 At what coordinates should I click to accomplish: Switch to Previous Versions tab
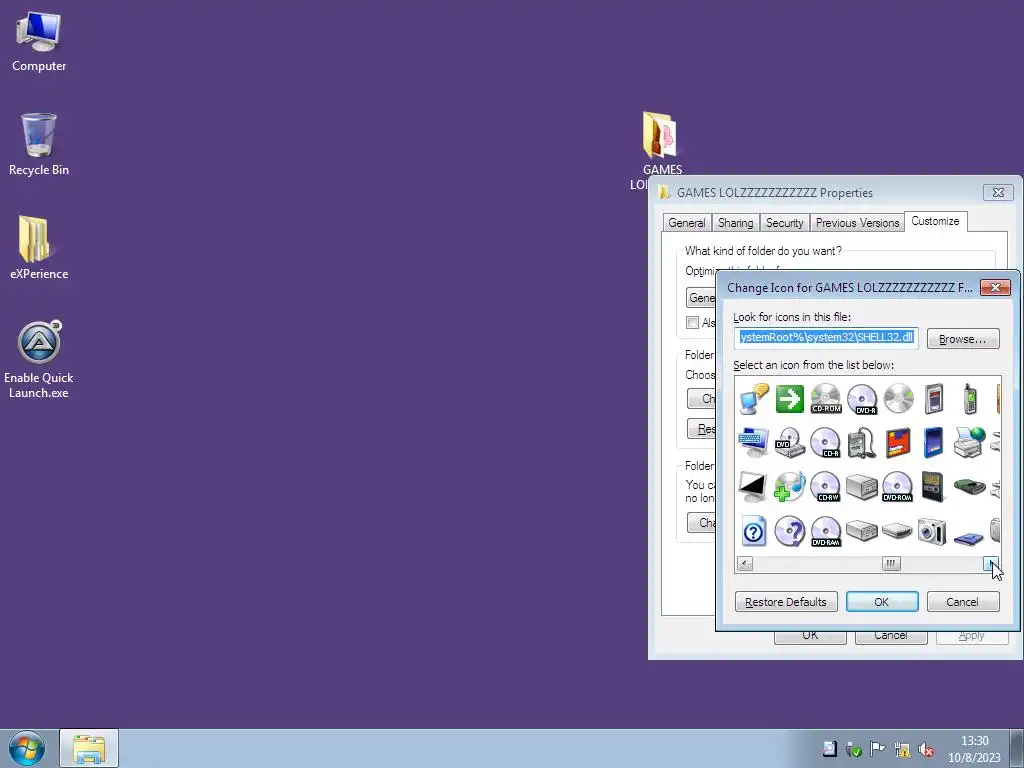click(x=857, y=223)
